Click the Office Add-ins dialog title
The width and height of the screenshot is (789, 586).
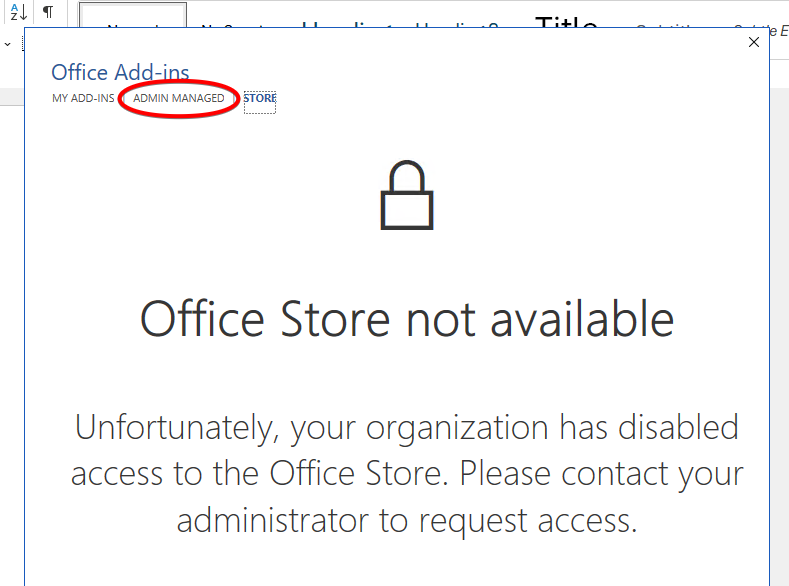(120, 72)
